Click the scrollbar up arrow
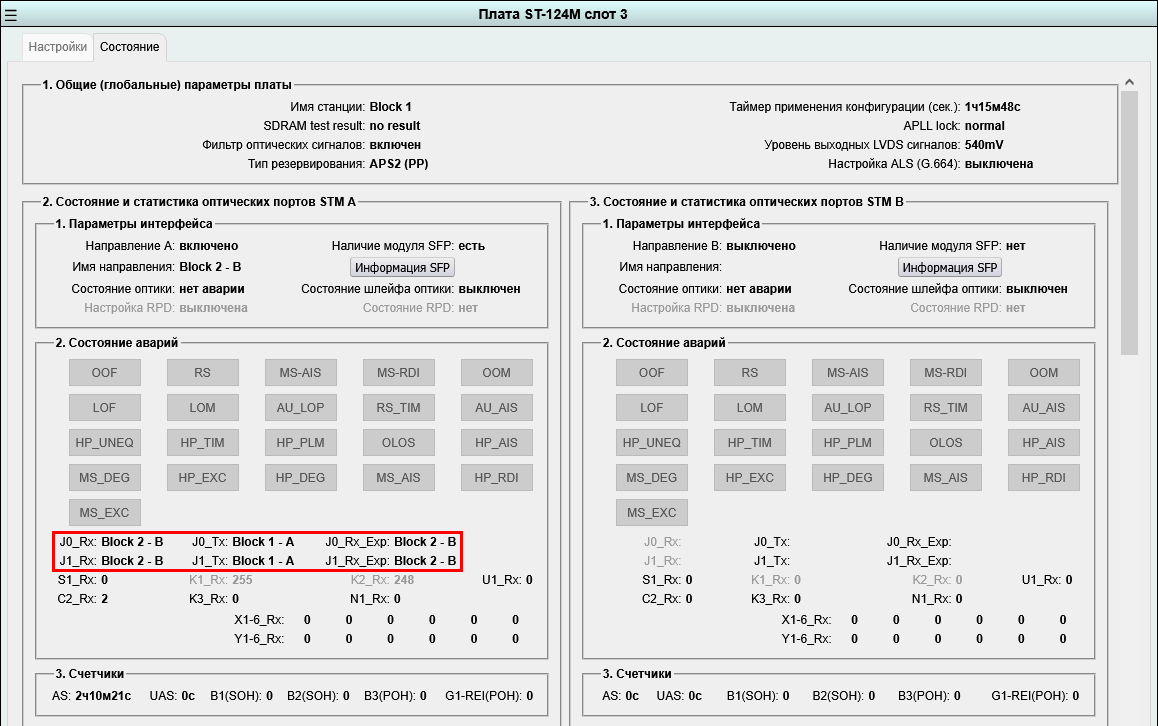Image resolution: width=1158 pixels, height=726 pixels. [1129, 82]
